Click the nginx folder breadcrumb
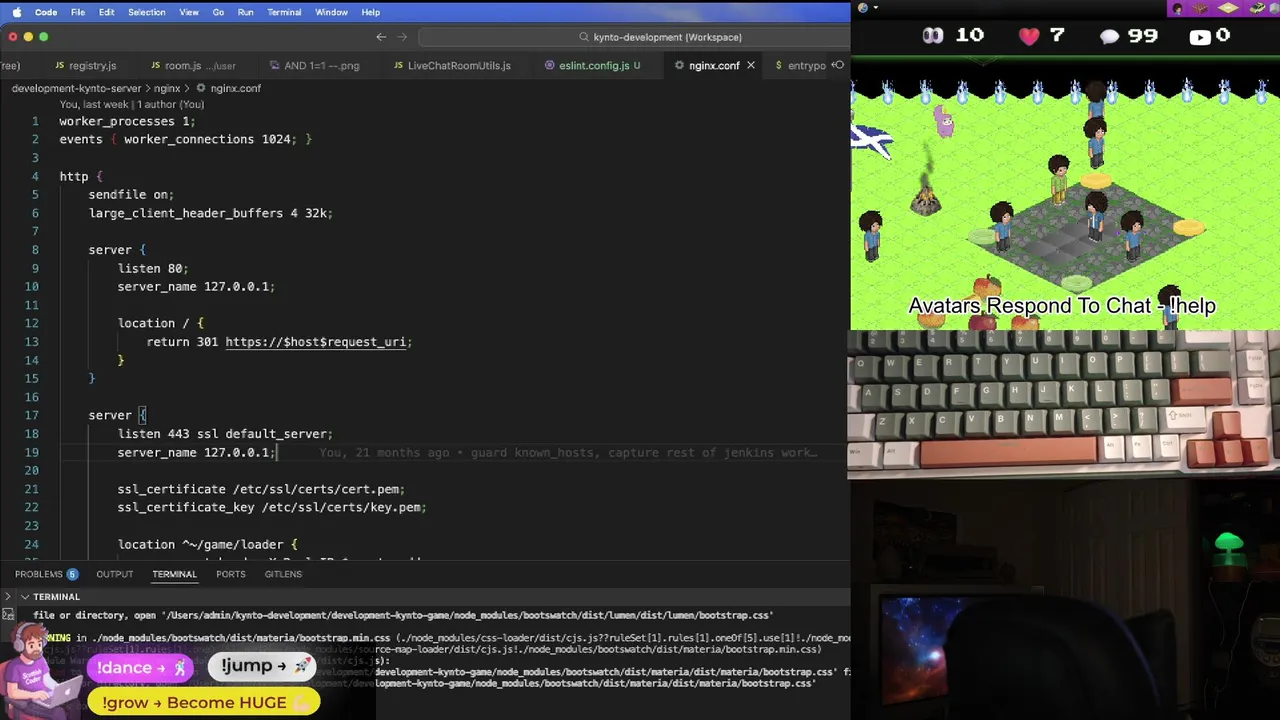The width and height of the screenshot is (1280, 720). [167, 88]
